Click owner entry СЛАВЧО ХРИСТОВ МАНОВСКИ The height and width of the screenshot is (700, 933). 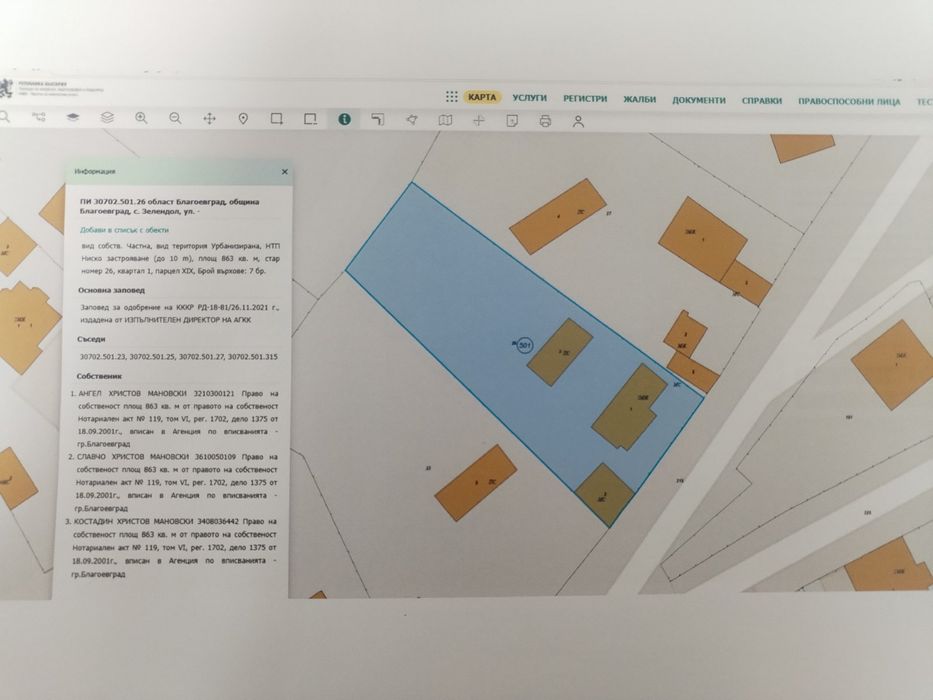[x=175, y=482]
